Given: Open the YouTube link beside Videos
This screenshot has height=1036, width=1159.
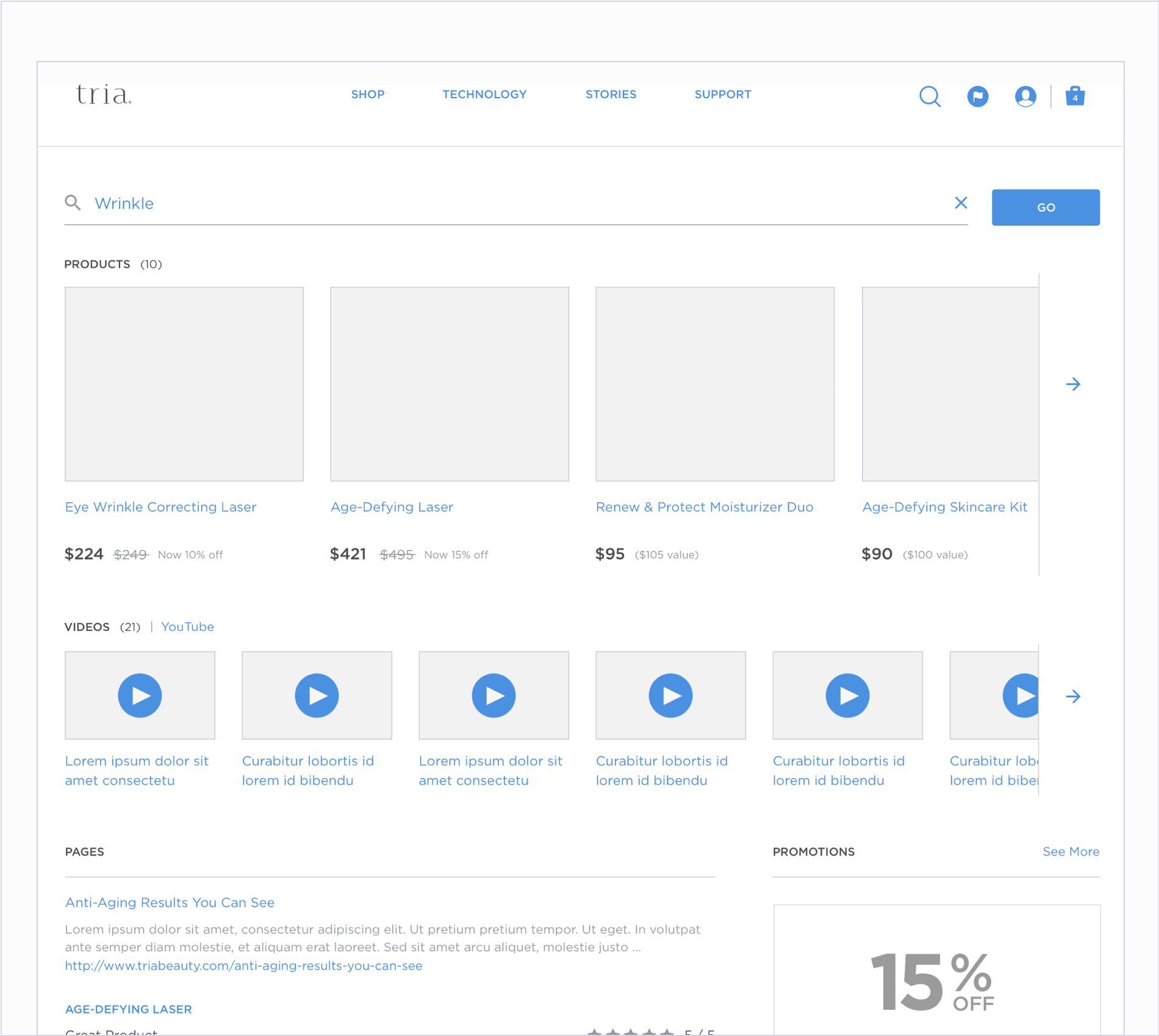Looking at the screenshot, I should [x=187, y=627].
